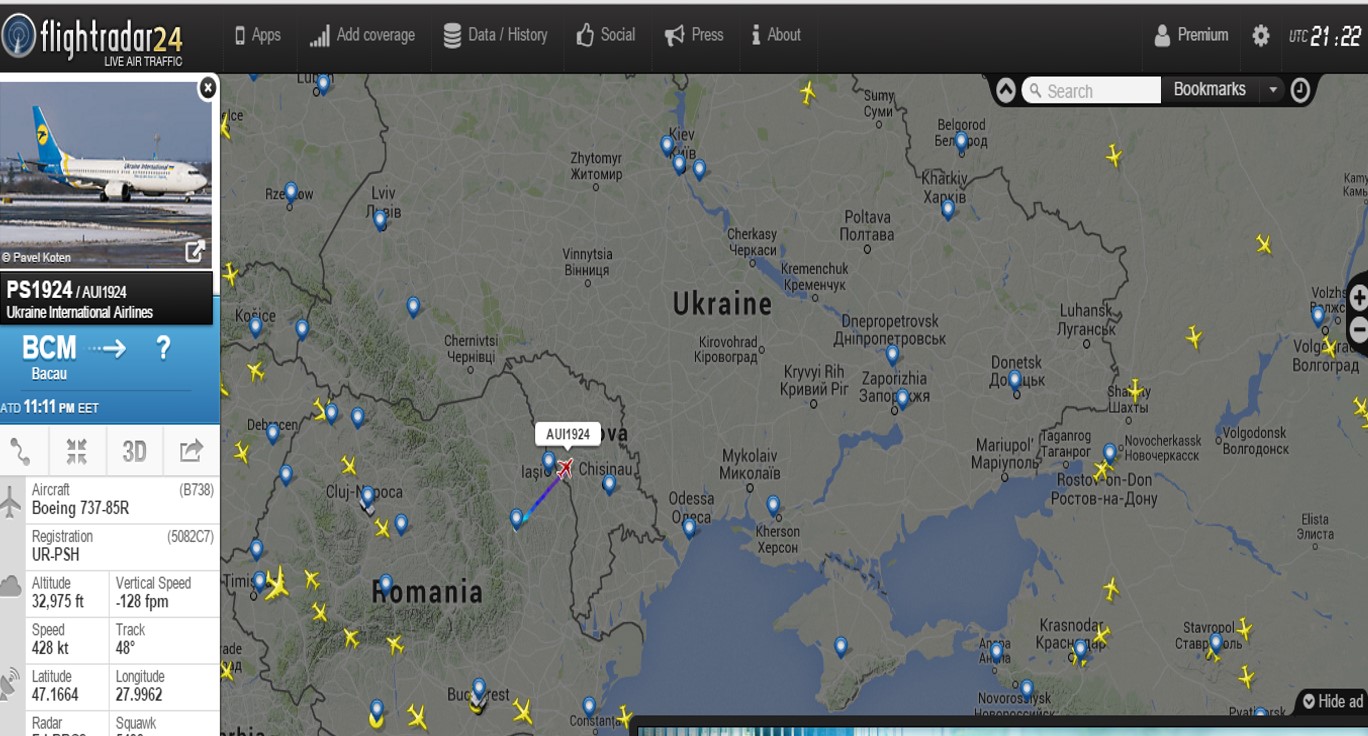Open the settings gear icon

pos(1261,35)
